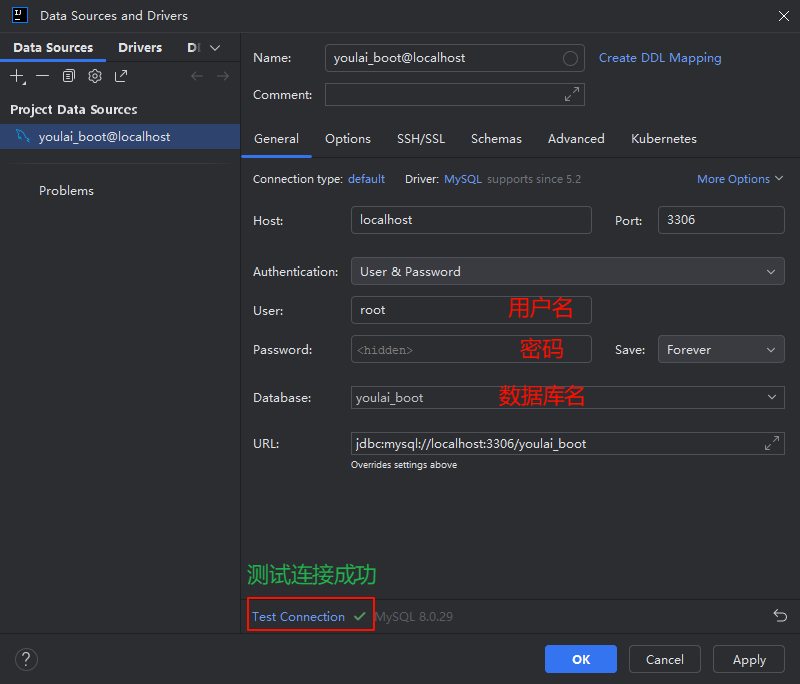Screen dimensions: 800x684
Task: Select youlai_boot@localhost in data sources list
Action: 120,137
